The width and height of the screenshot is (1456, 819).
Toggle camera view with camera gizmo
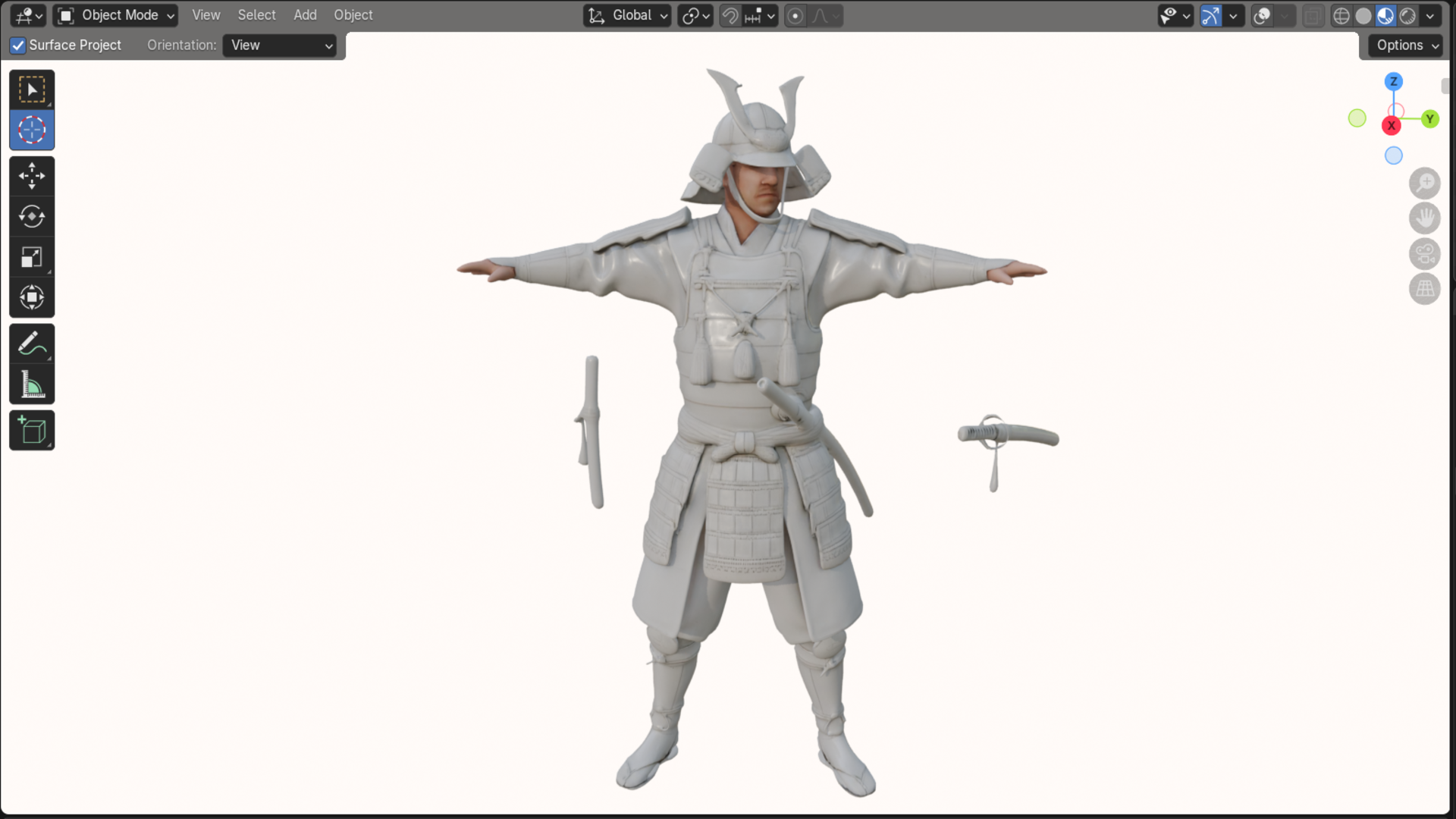[x=1425, y=254]
